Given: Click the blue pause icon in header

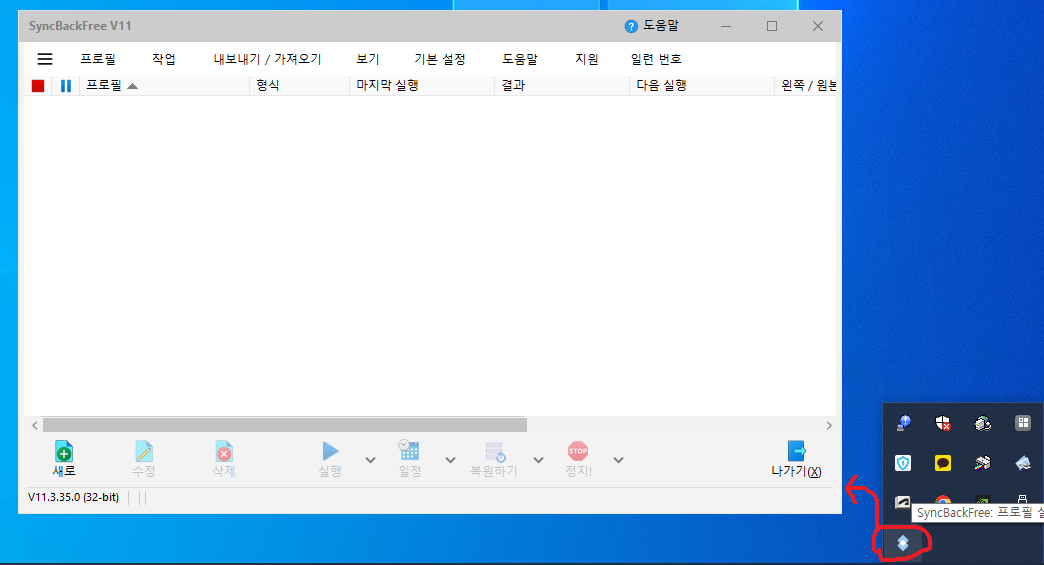Looking at the screenshot, I should [x=66, y=86].
